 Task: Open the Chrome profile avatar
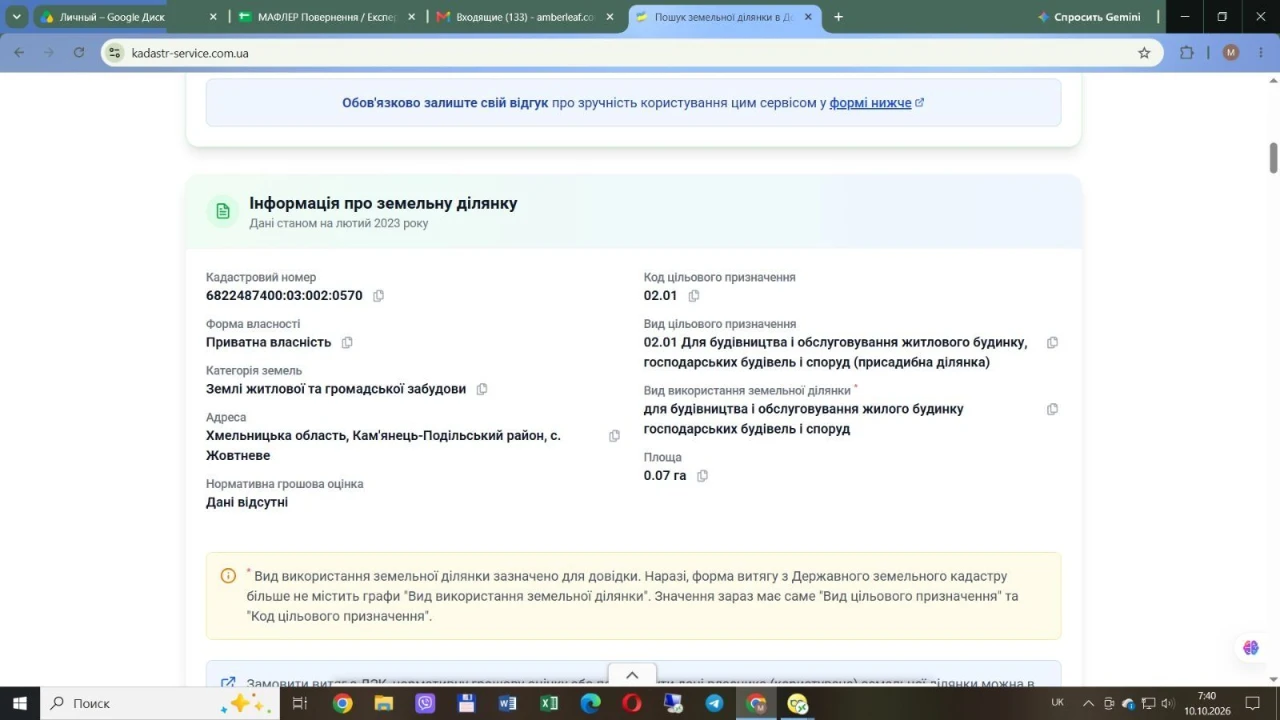pos(1231,53)
